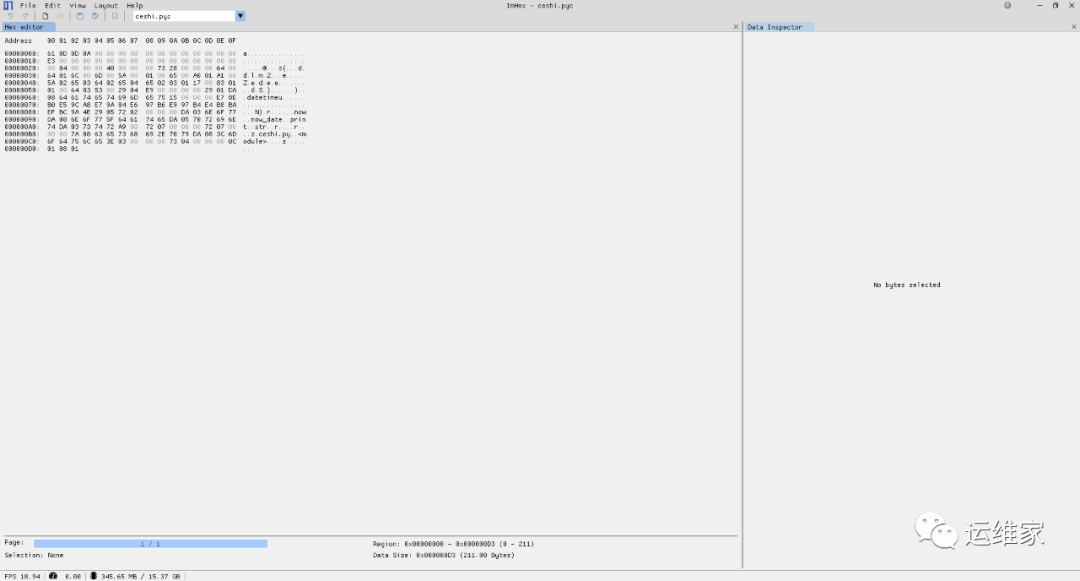Image resolution: width=1080 pixels, height=581 pixels.
Task: Close the Hex editor panel
Action: (x=736, y=27)
